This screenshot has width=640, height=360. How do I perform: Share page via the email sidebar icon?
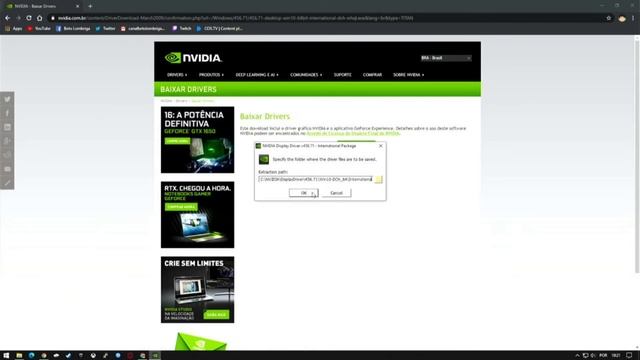(7, 169)
